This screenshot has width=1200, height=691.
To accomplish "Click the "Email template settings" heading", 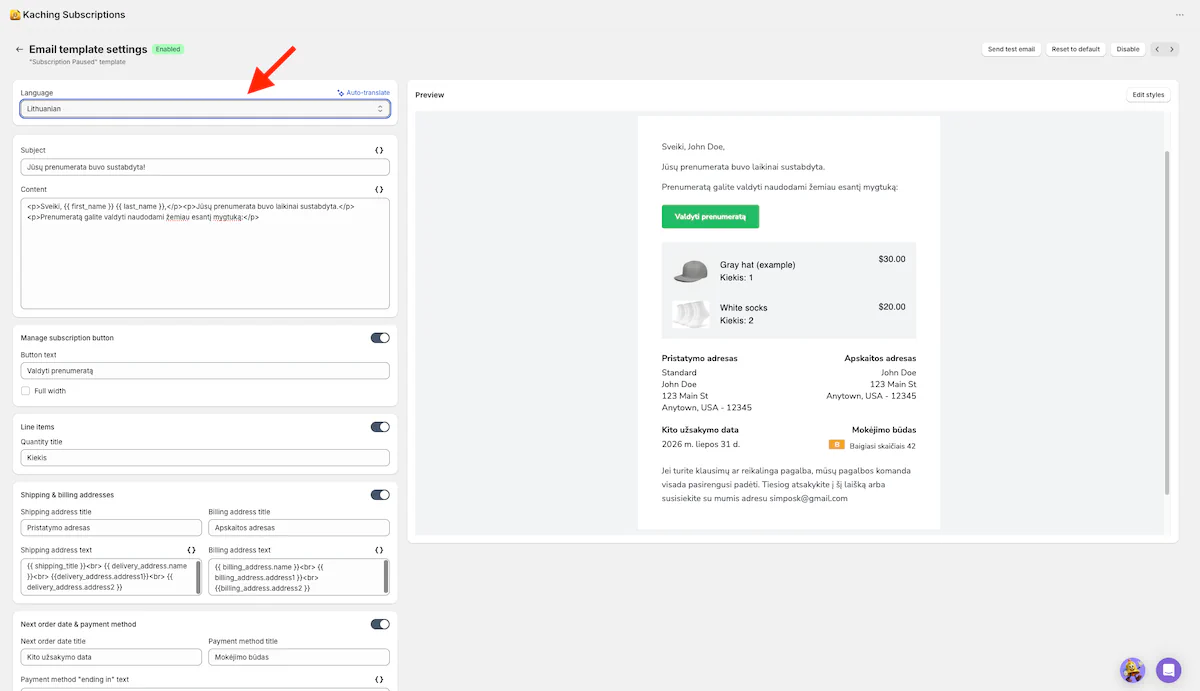I will 88,49.
